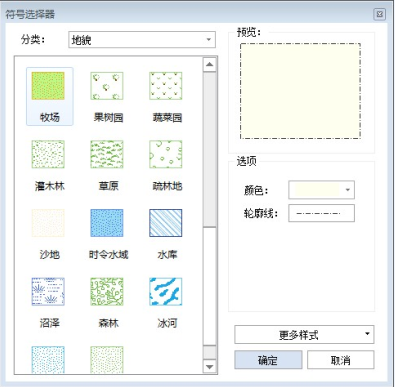Select the blue dotted symbol in bottom row
Screen dimensions: 395x387
pyautogui.click(x=48, y=359)
